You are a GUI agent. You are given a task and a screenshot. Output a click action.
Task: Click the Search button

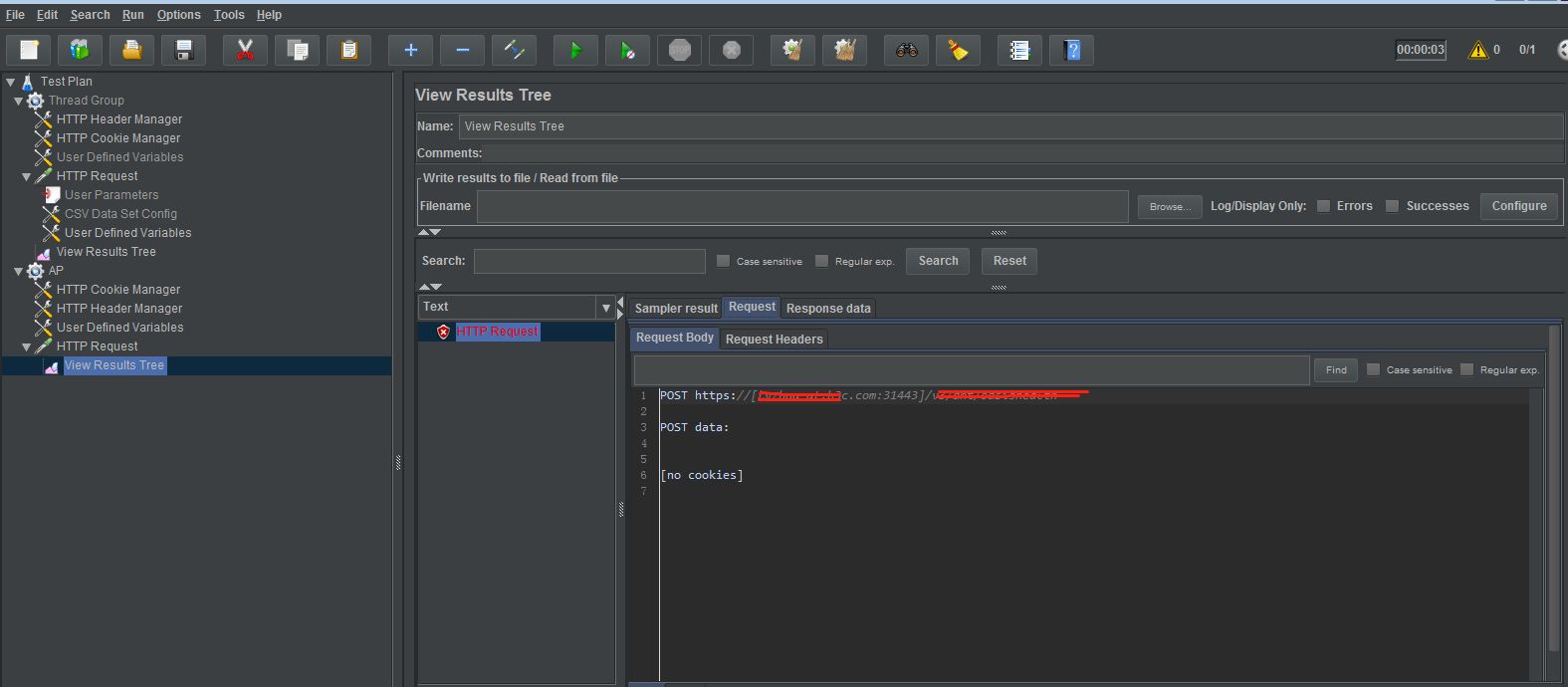pyautogui.click(x=938, y=261)
